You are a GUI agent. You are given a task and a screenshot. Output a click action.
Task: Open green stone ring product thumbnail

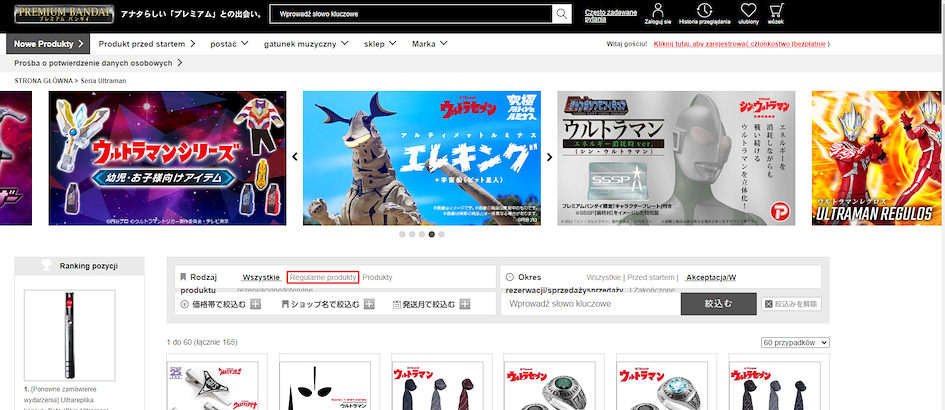coord(550,386)
